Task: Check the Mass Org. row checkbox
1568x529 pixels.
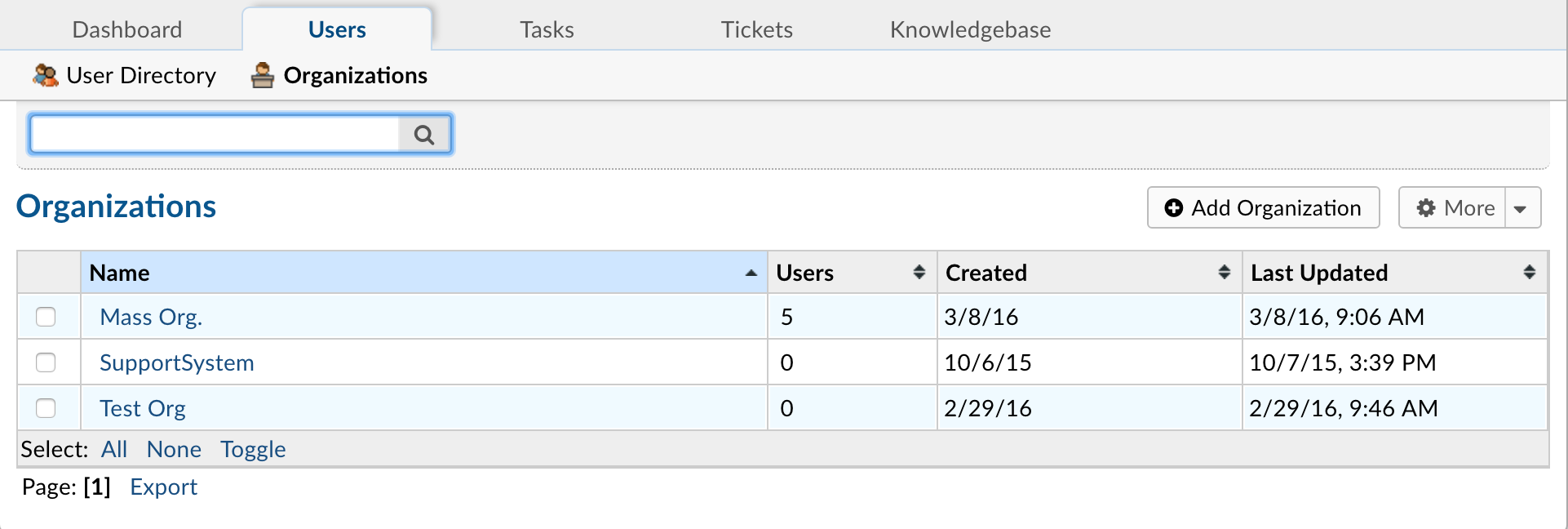Action: [46, 317]
